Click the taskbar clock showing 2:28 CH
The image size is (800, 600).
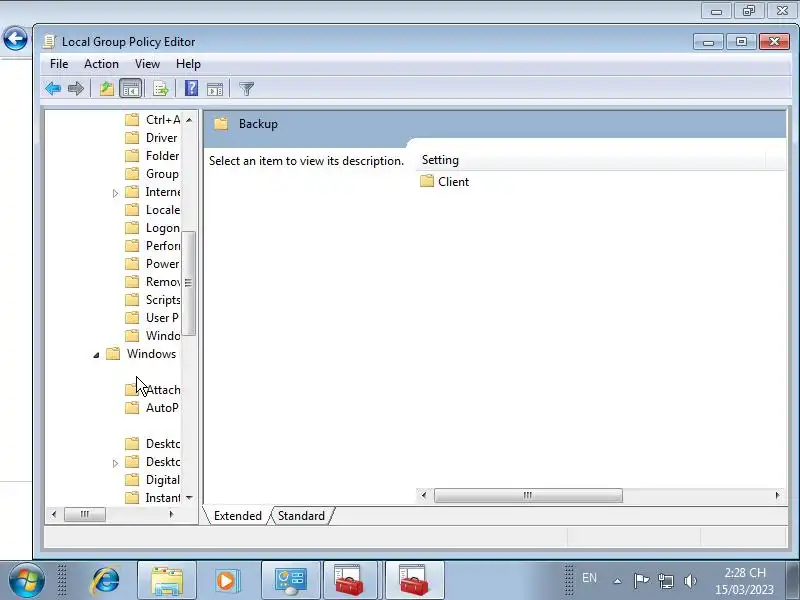(745, 581)
